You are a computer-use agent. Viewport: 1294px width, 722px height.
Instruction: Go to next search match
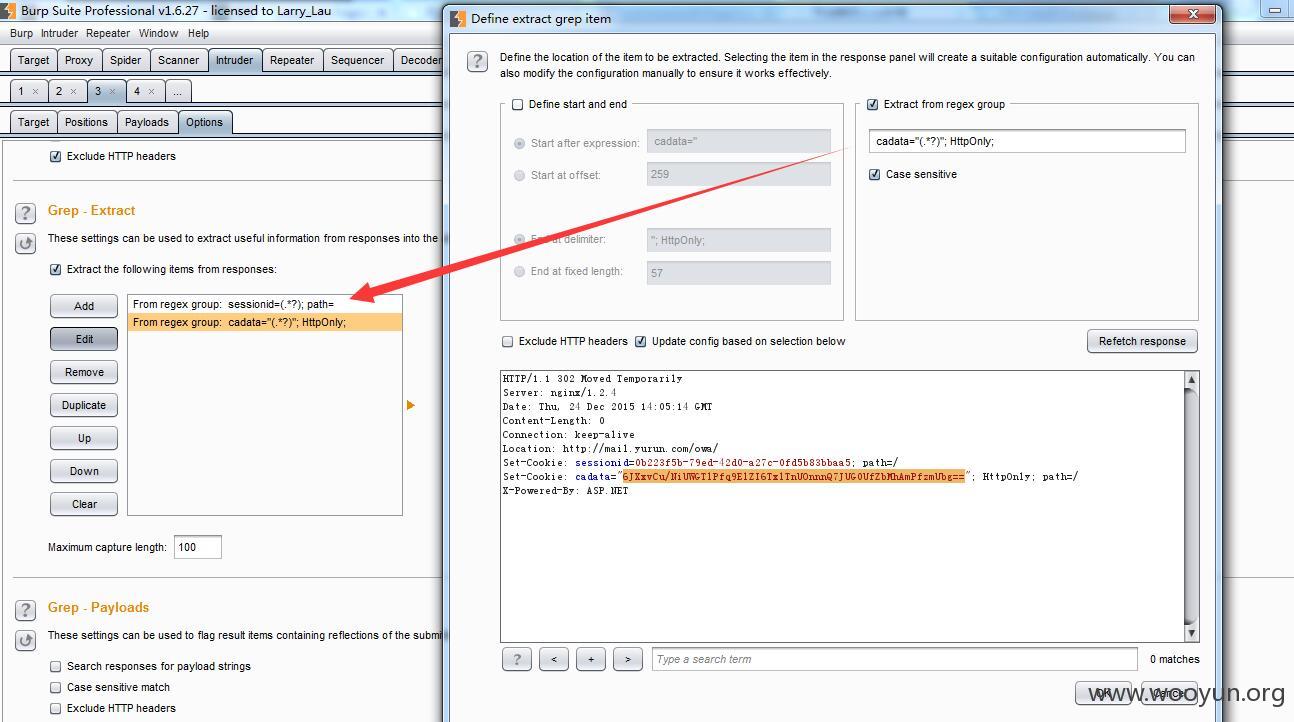[x=627, y=659]
